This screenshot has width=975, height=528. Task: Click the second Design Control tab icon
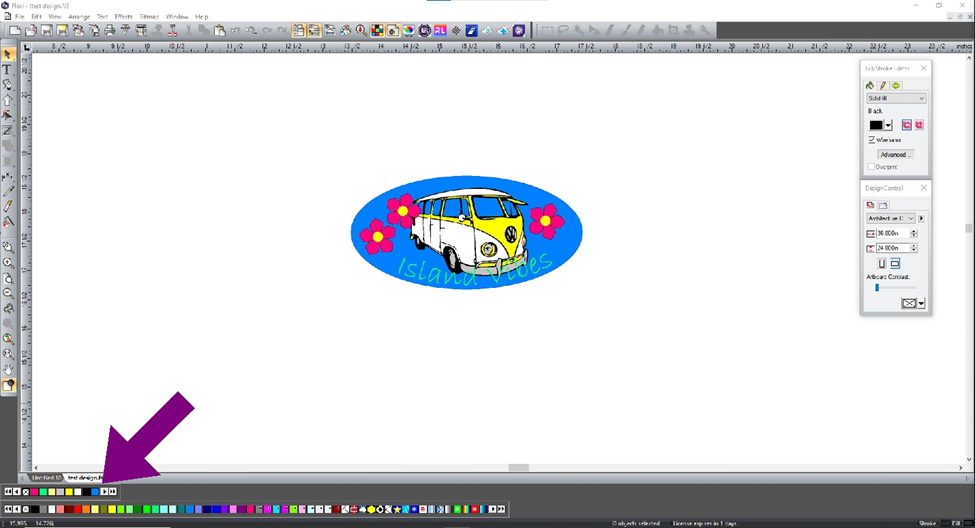(x=883, y=205)
